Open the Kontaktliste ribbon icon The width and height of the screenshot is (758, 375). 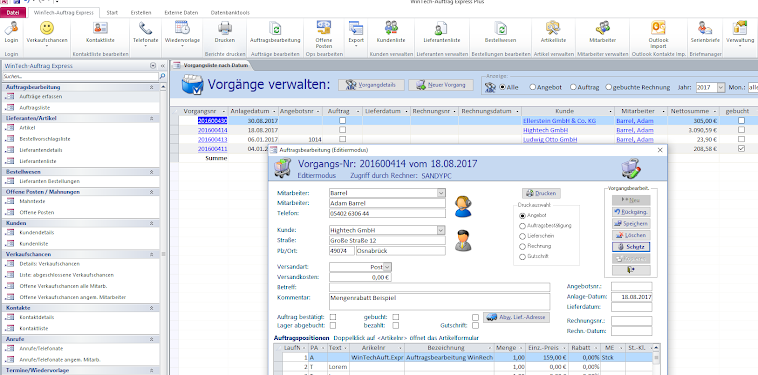pyautogui.click(x=100, y=28)
